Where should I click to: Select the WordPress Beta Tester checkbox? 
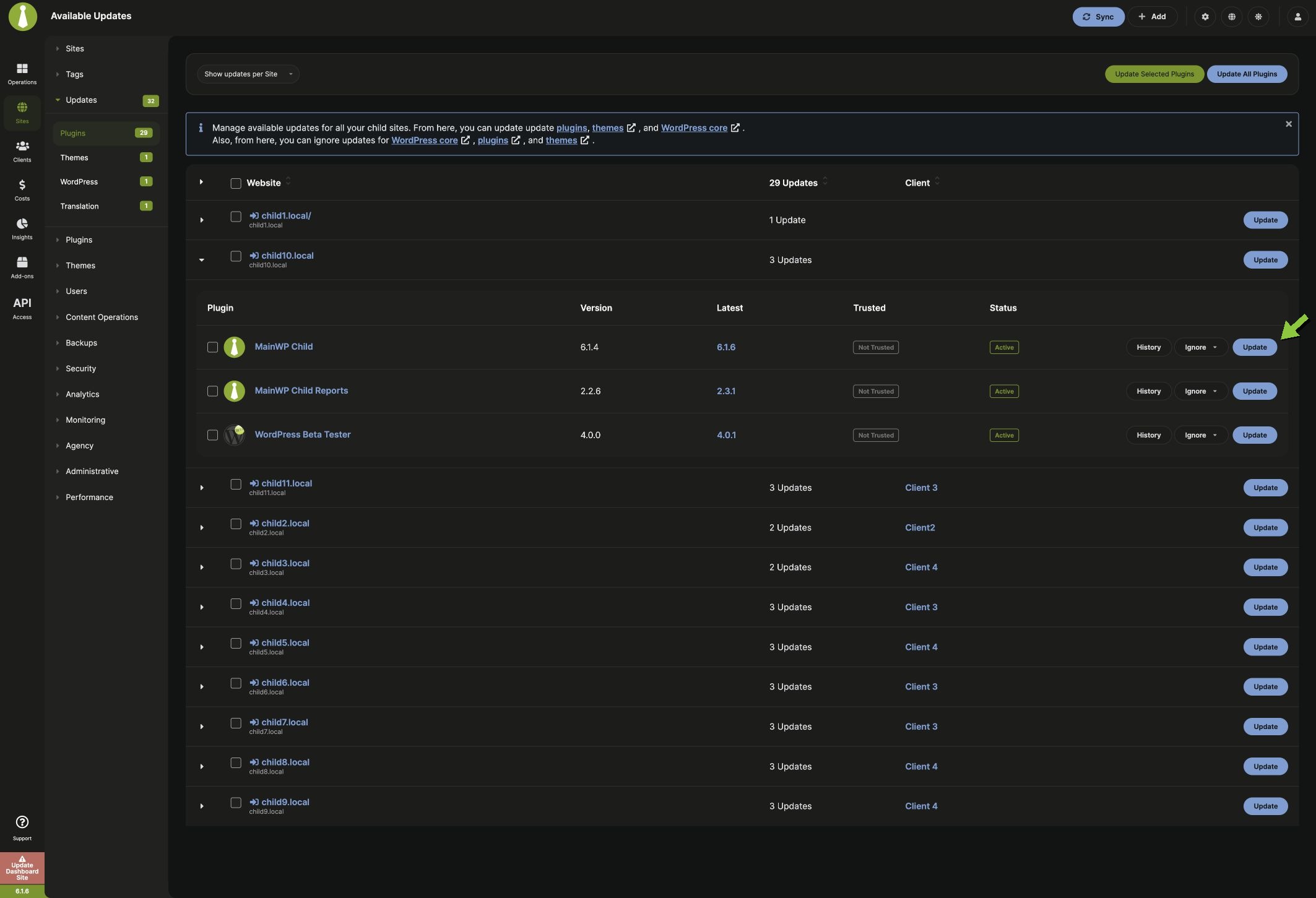click(212, 435)
